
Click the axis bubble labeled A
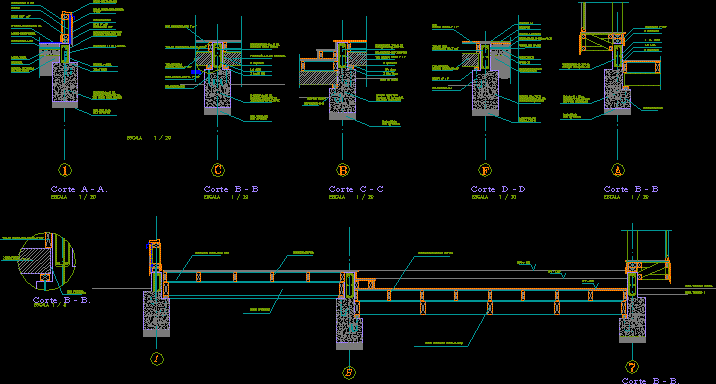(x=618, y=170)
